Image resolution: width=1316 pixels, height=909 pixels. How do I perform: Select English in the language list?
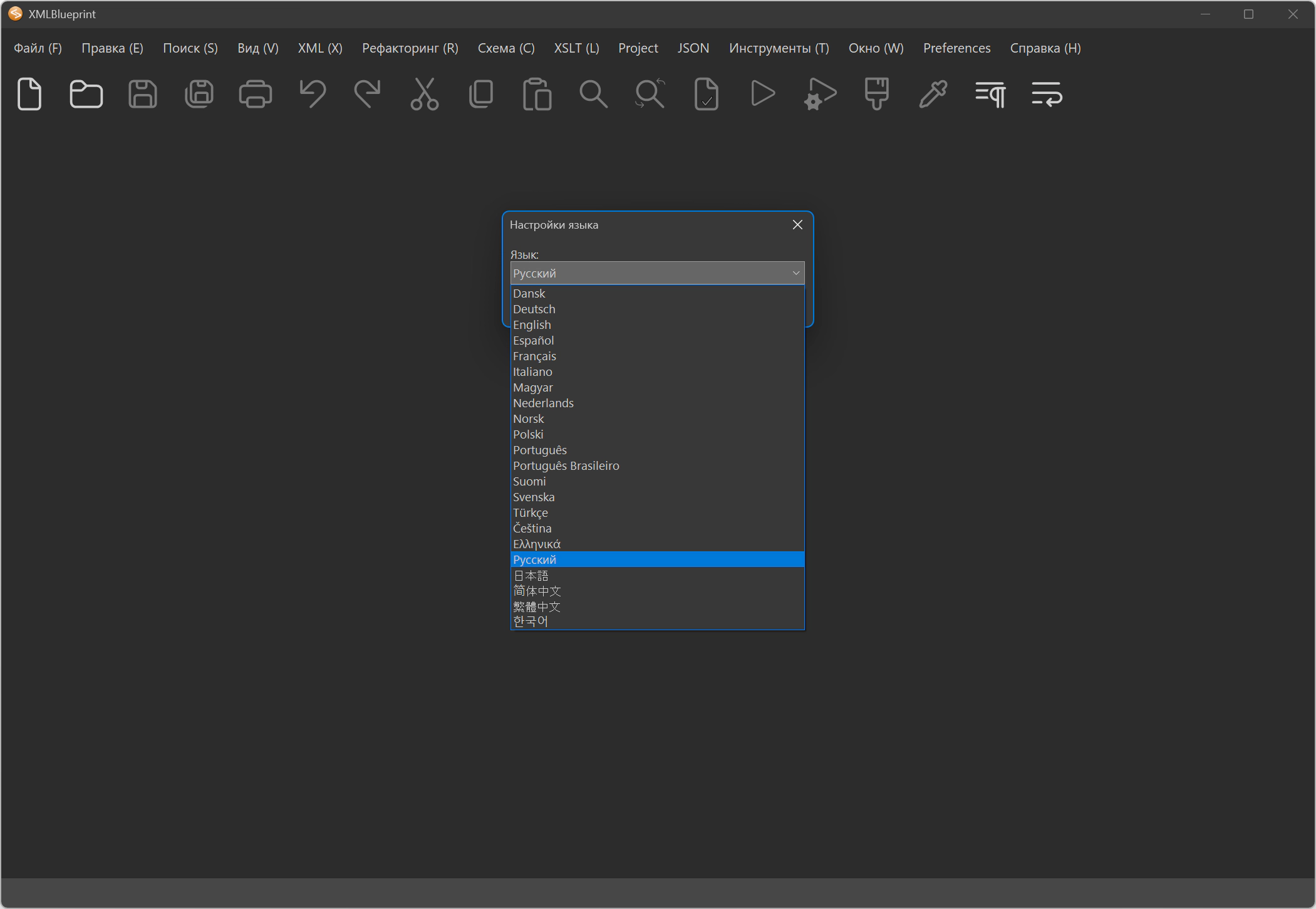click(x=657, y=325)
